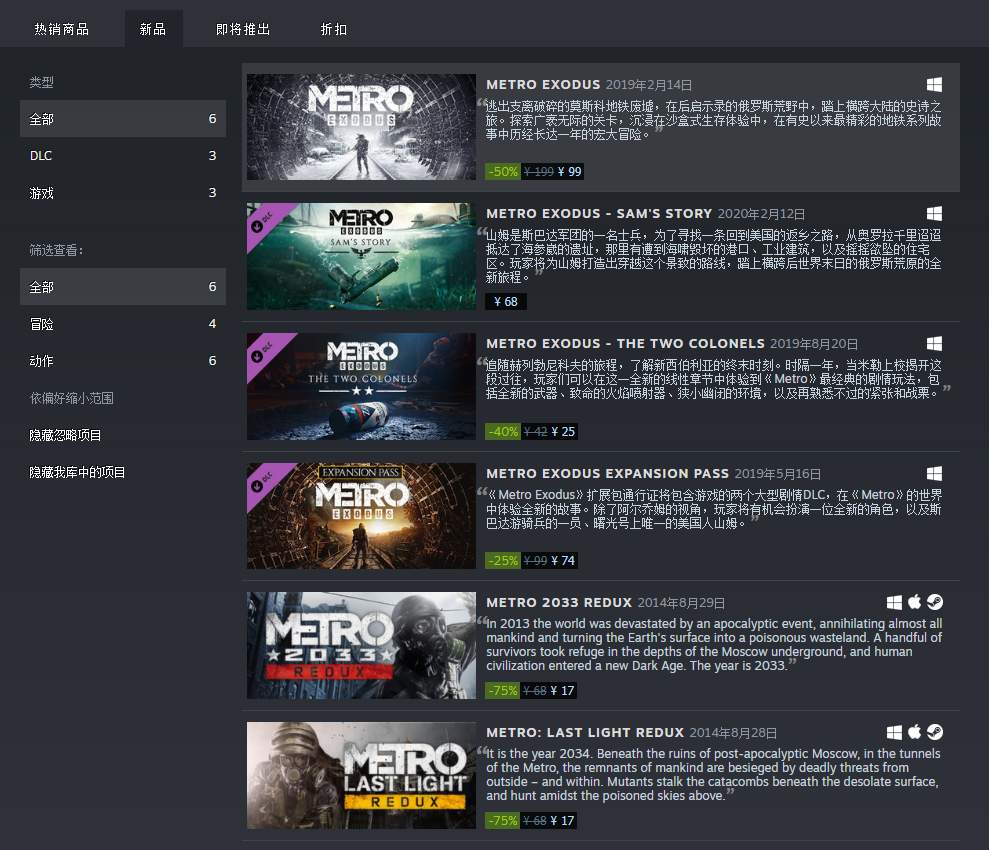Viewport: 989px width, 850px height.
Task: Open METRO EXODUS - SAM'S STORY title
Action: (x=599, y=214)
